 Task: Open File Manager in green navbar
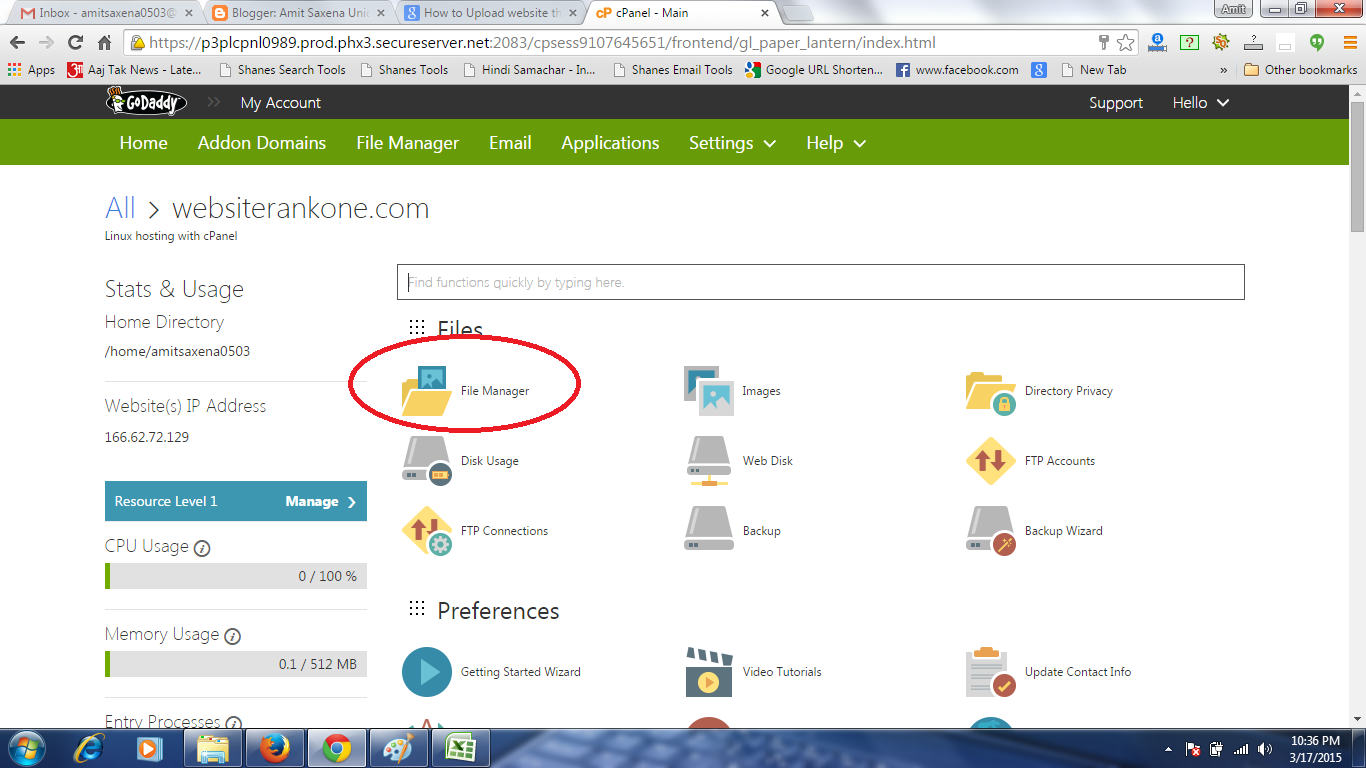coord(408,143)
